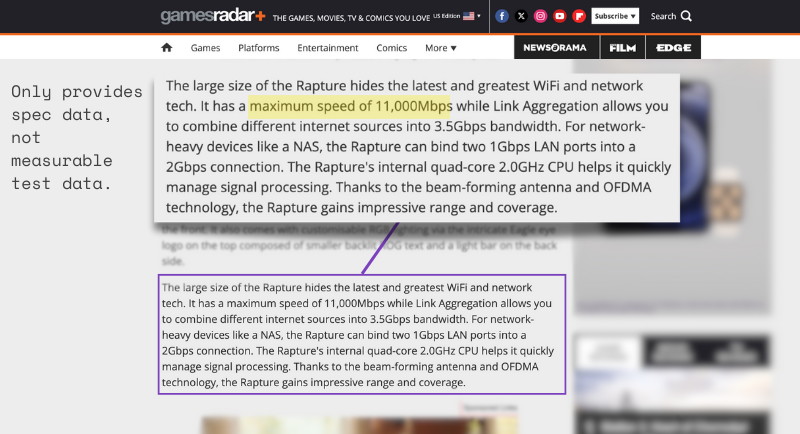Open the Instagram social icon
Screen dimensions: 800x434
point(540,16)
